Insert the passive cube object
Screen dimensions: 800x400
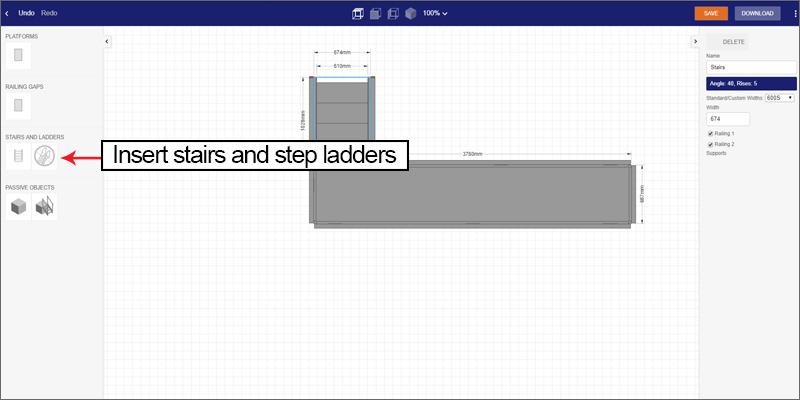[18, 207]
